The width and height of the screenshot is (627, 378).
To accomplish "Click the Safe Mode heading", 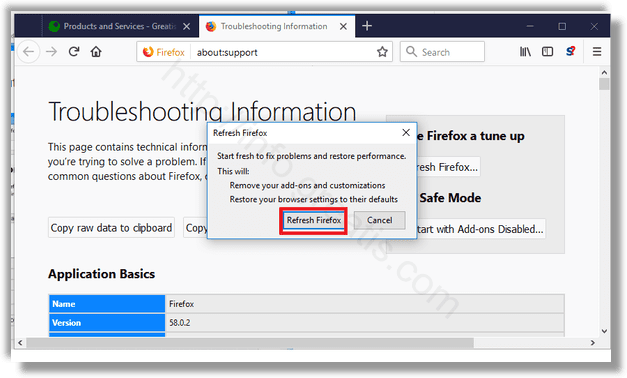I will [x=450, y=198].
